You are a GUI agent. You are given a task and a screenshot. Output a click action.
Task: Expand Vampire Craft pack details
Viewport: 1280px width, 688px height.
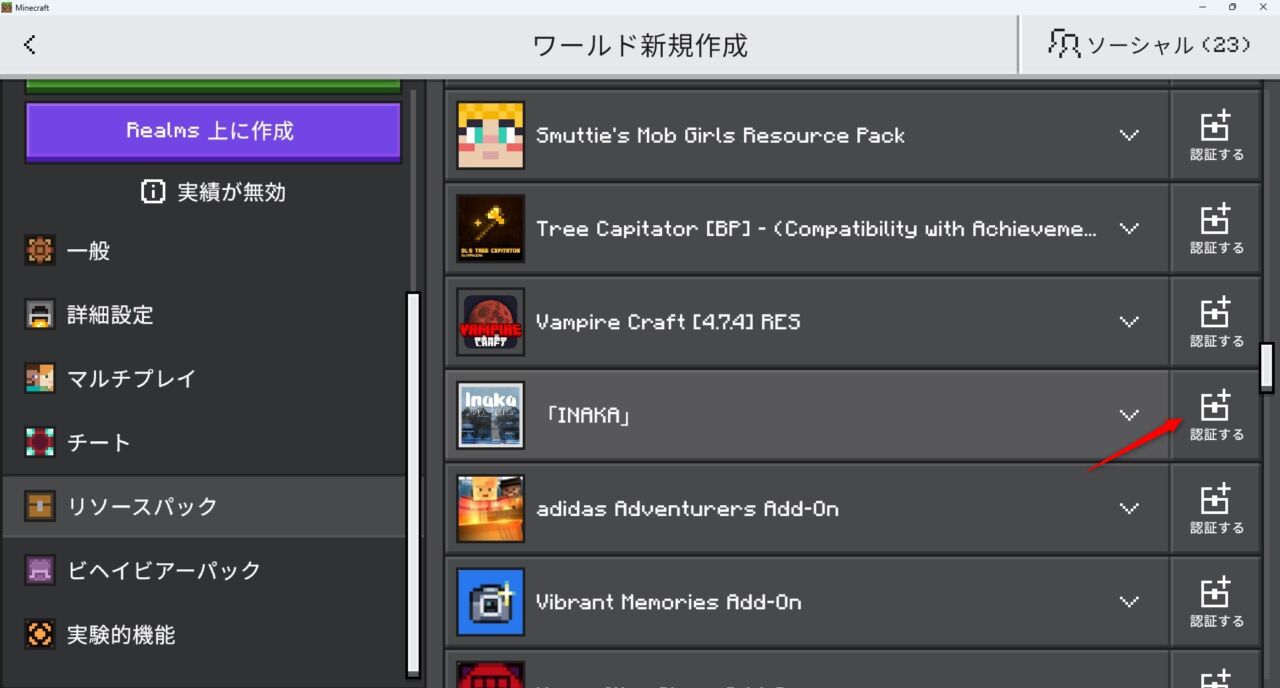click(x=1129, y=322)
